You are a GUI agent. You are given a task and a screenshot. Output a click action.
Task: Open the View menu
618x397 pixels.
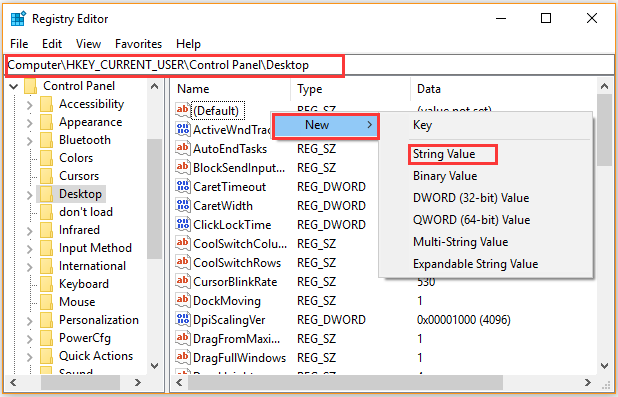pos(88,44)
